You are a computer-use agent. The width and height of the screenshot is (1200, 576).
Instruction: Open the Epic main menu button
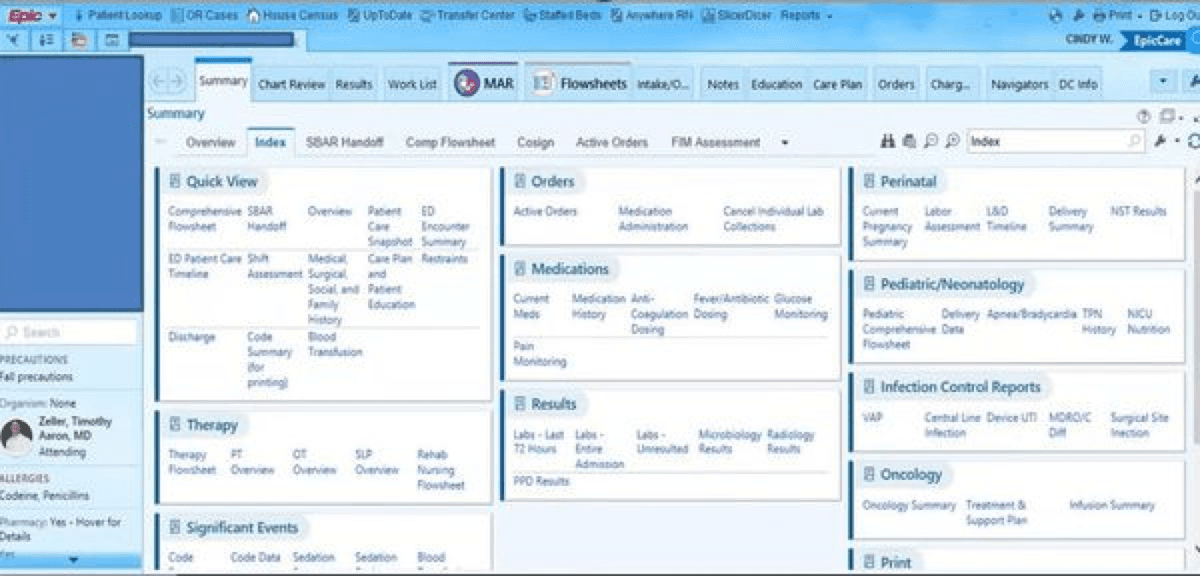31,16
